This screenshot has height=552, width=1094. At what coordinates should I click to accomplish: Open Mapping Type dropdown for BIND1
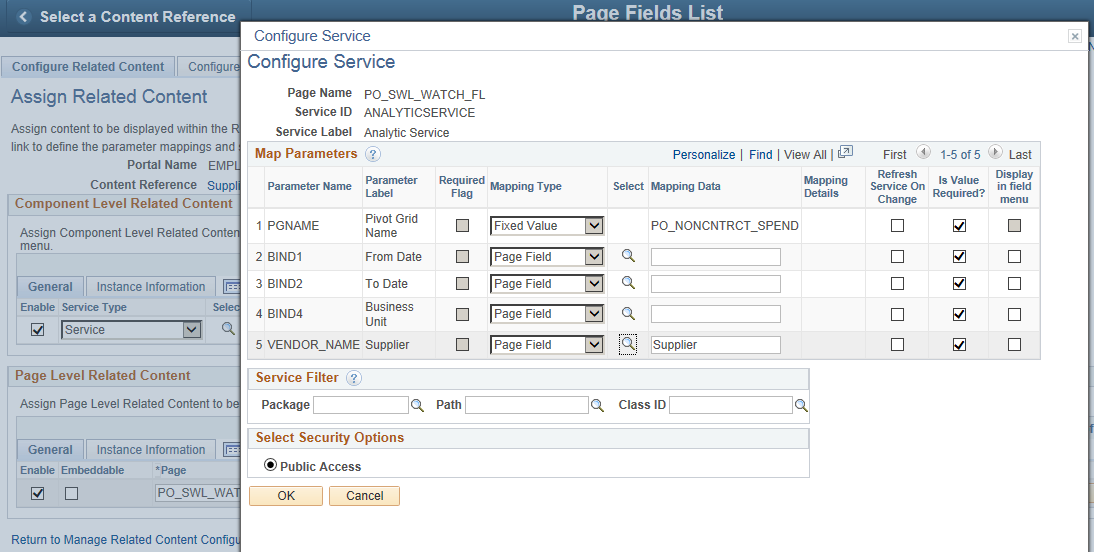(547, 256)
